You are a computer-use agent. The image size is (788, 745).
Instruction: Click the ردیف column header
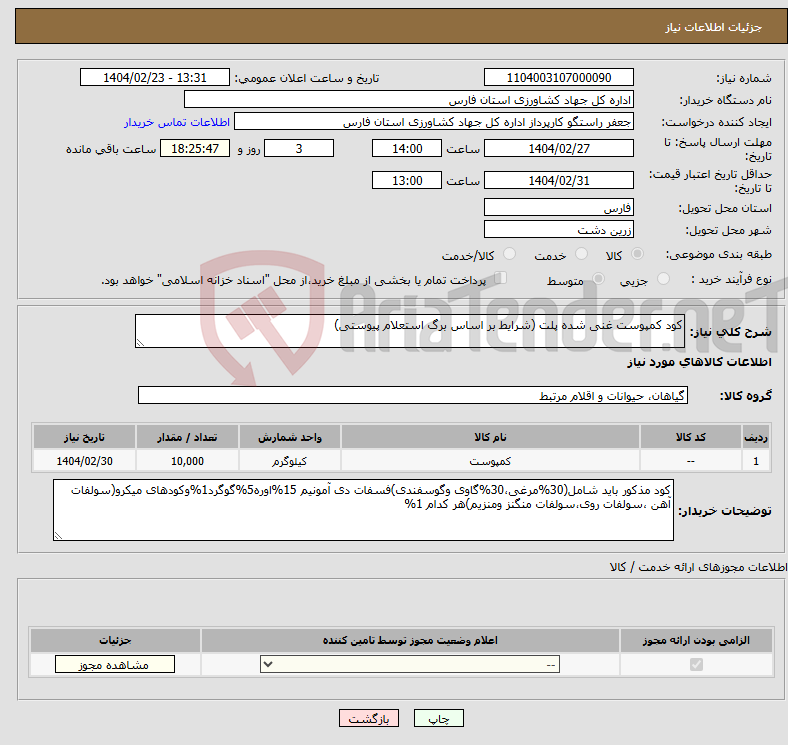756,437
